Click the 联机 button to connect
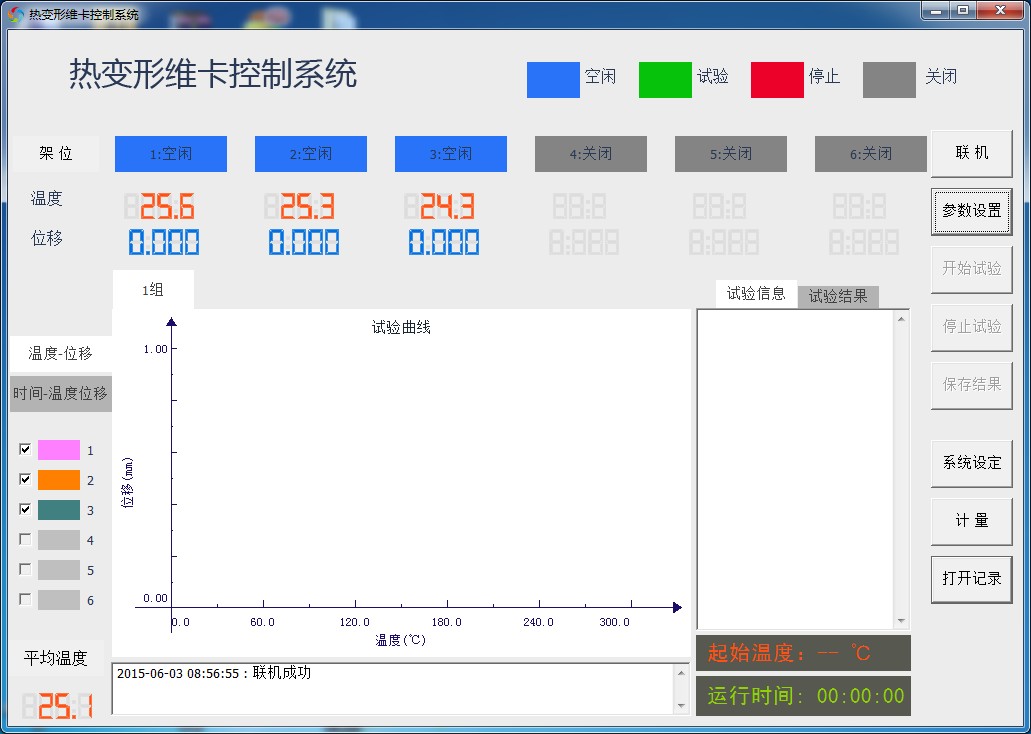 971,153
